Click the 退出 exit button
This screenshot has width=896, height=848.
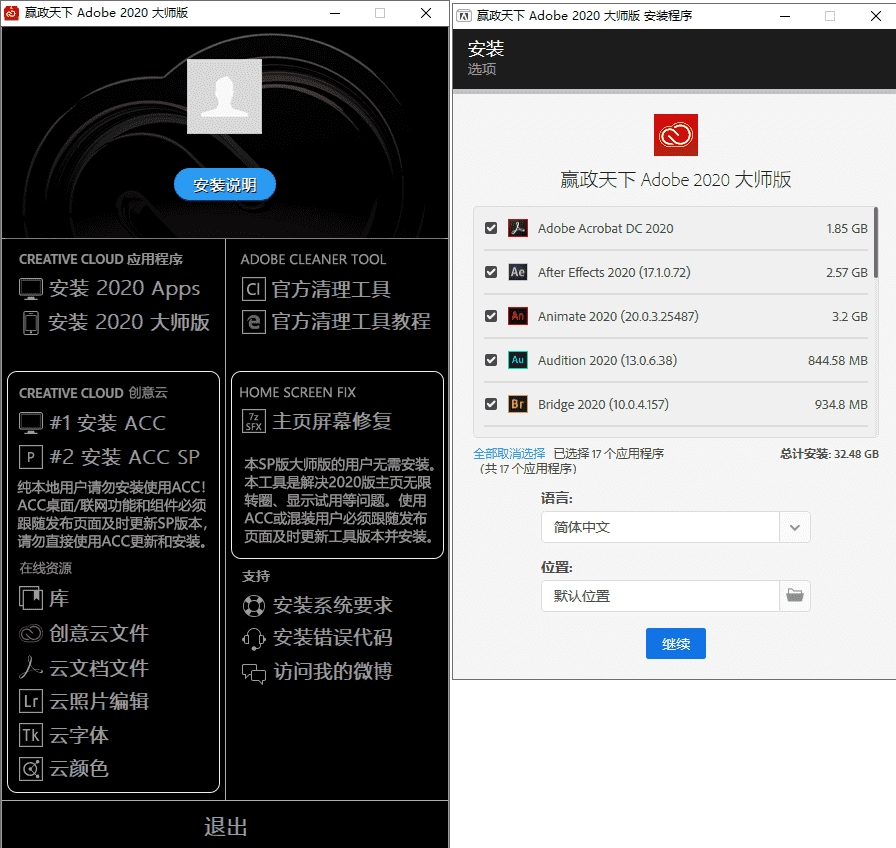point(225,827)
